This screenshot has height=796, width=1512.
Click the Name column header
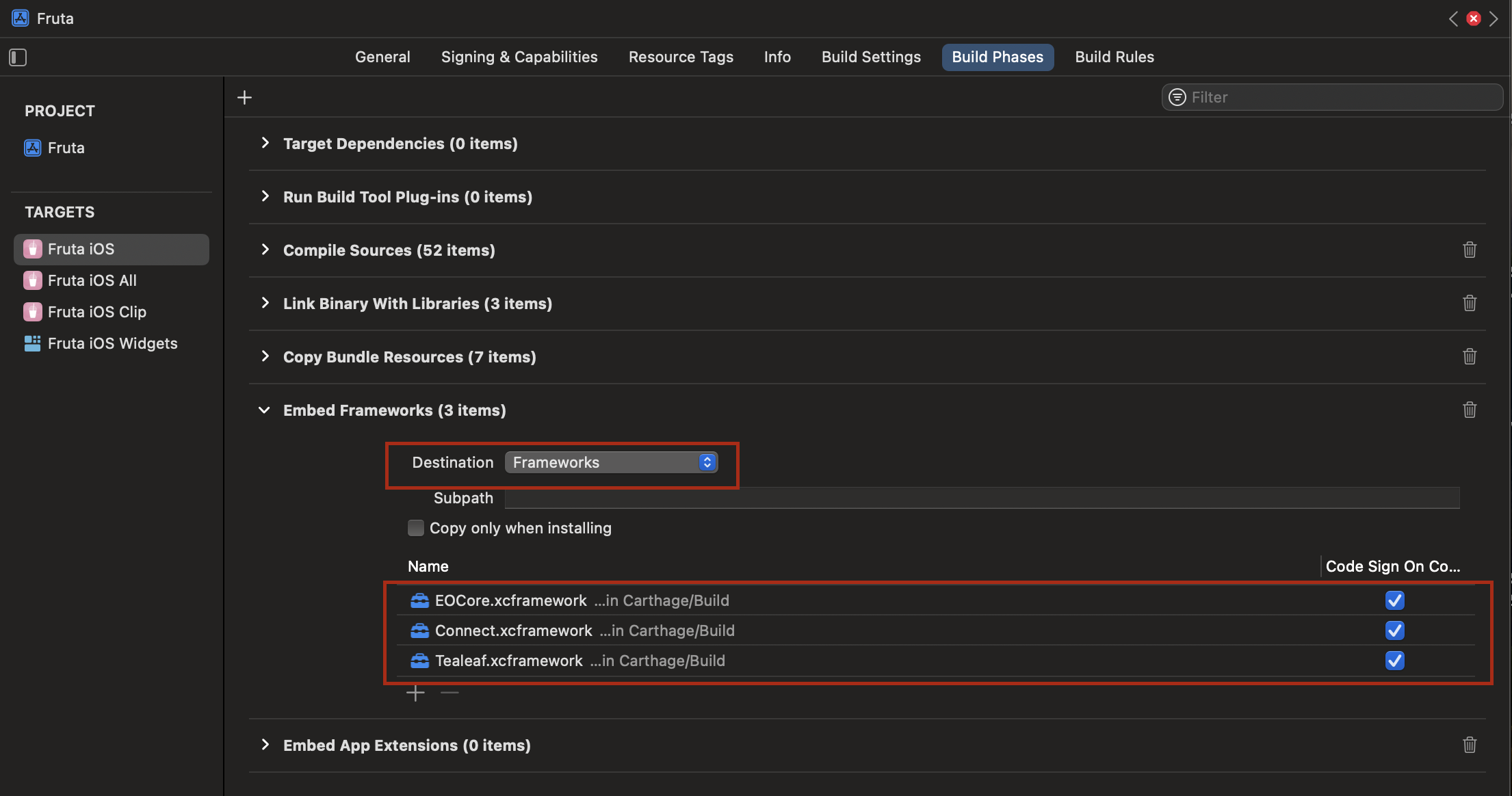coord(428,566)
